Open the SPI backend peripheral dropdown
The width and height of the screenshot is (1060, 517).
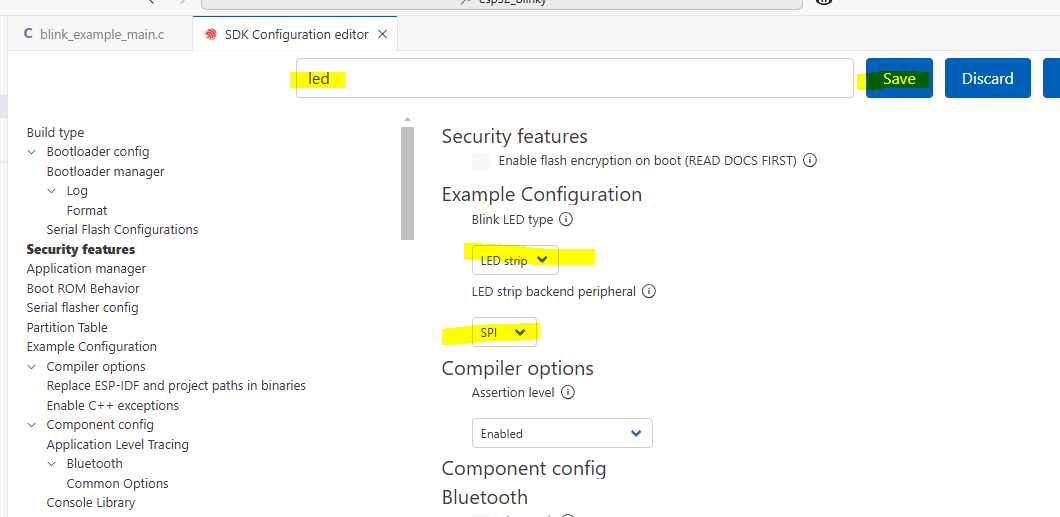click(x=504, y=333)
